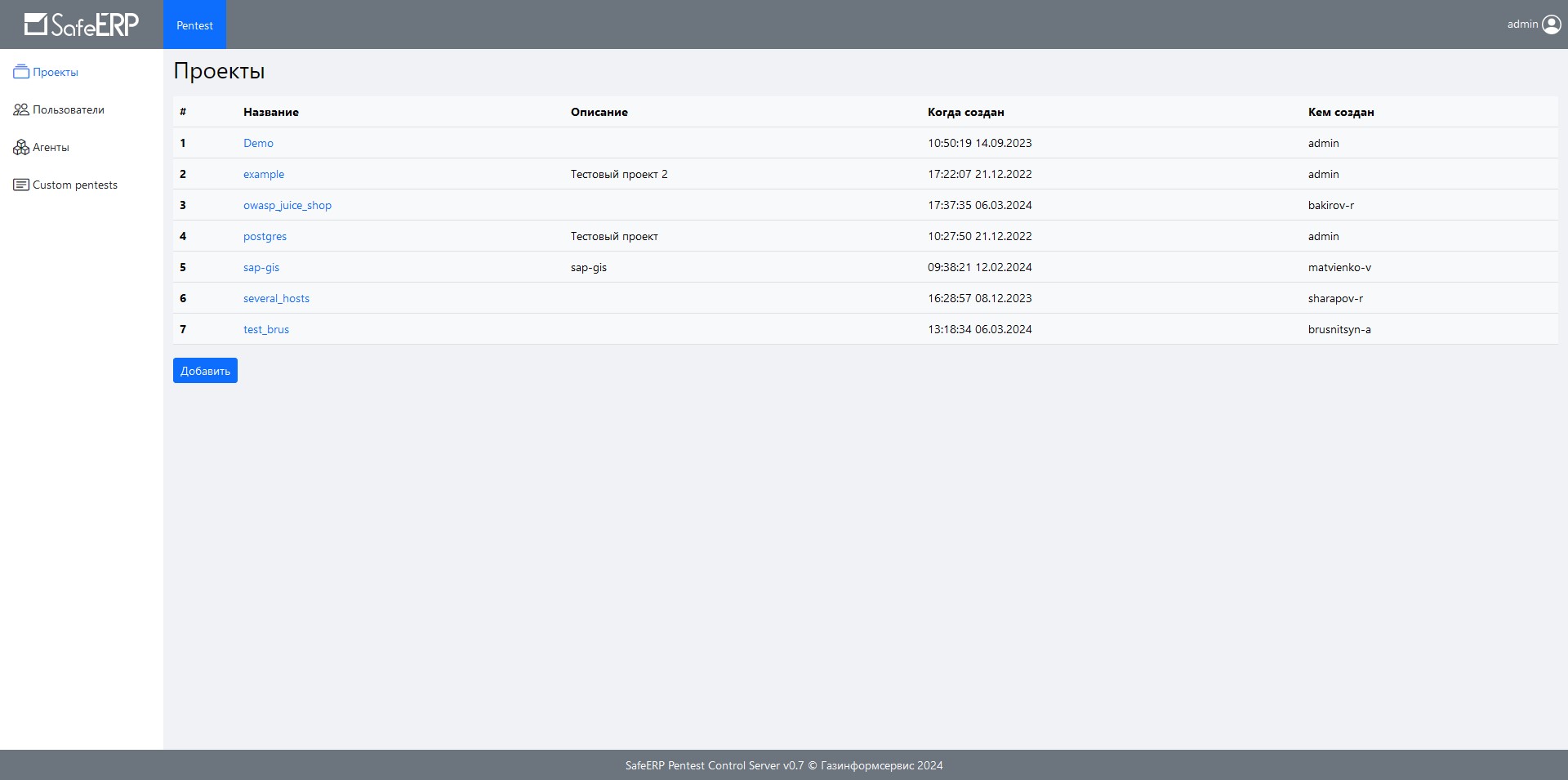Click the Агенты cubes icon in sidebar

(x=21, y=147)
